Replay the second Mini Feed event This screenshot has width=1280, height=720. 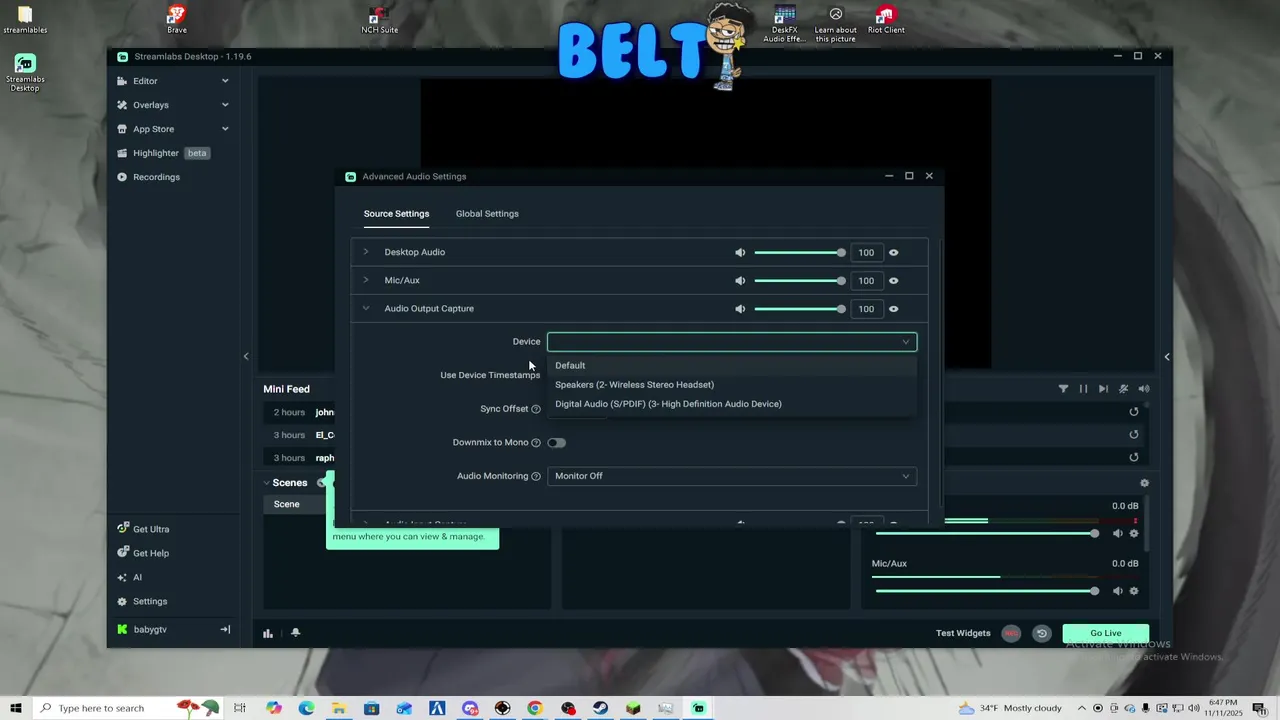pyautogui.click(x=1134, y=435)
